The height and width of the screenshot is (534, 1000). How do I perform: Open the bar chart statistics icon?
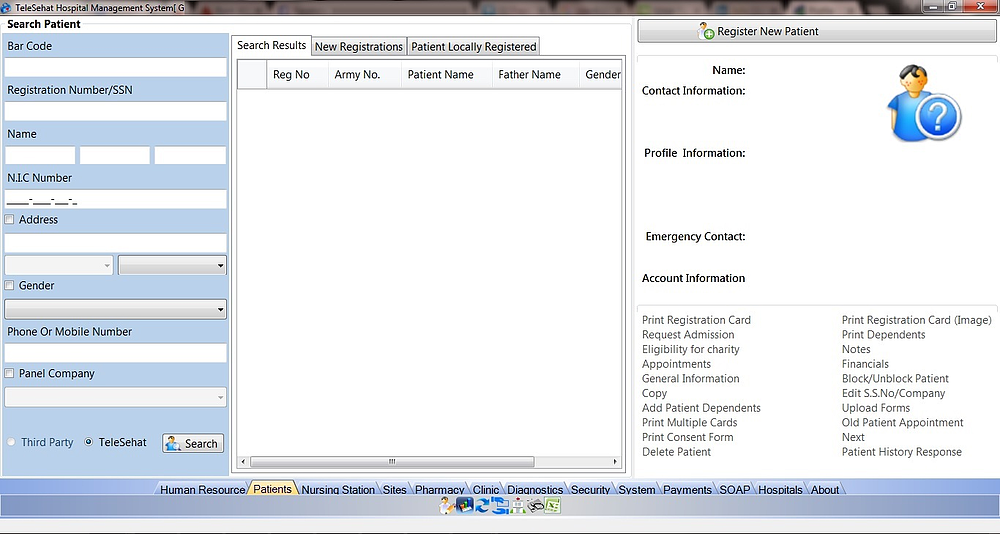tap(464, 506)
